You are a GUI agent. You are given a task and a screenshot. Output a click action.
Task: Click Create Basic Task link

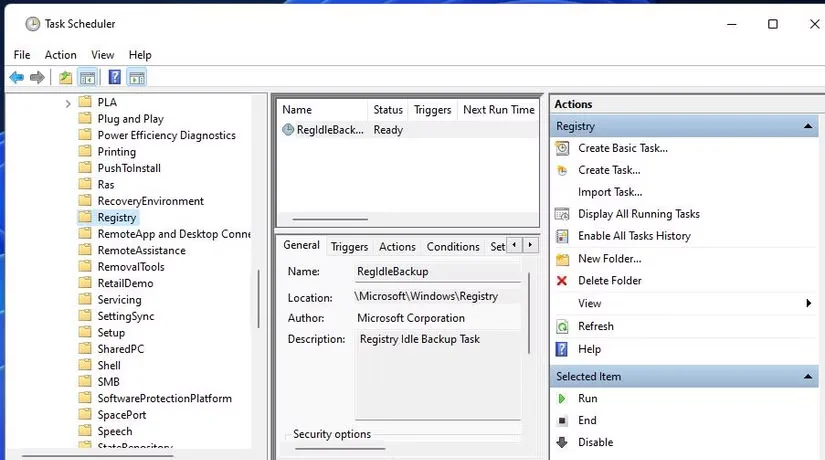coord(622,148)
